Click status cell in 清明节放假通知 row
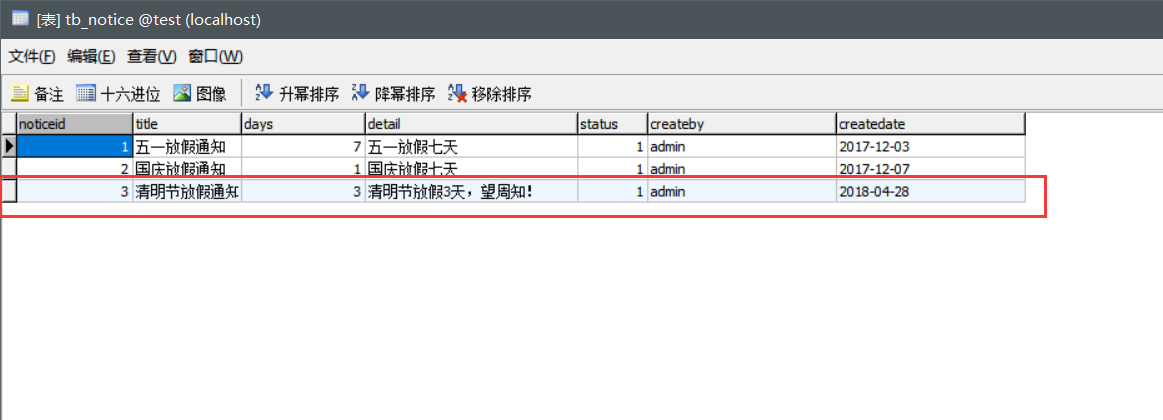 click(612, 191)
